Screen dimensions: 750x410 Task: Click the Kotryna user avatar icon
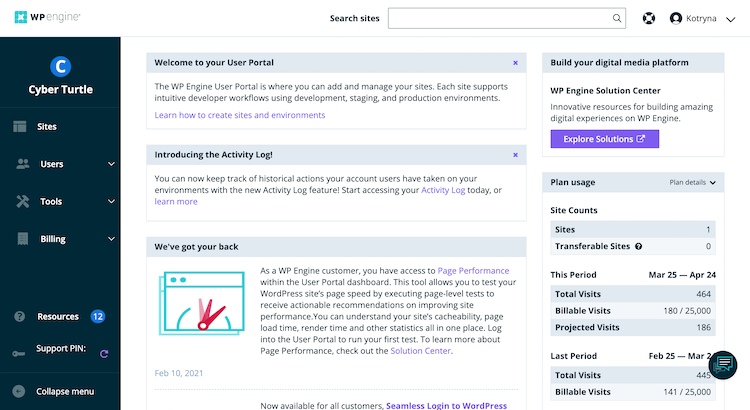point(675,18)
